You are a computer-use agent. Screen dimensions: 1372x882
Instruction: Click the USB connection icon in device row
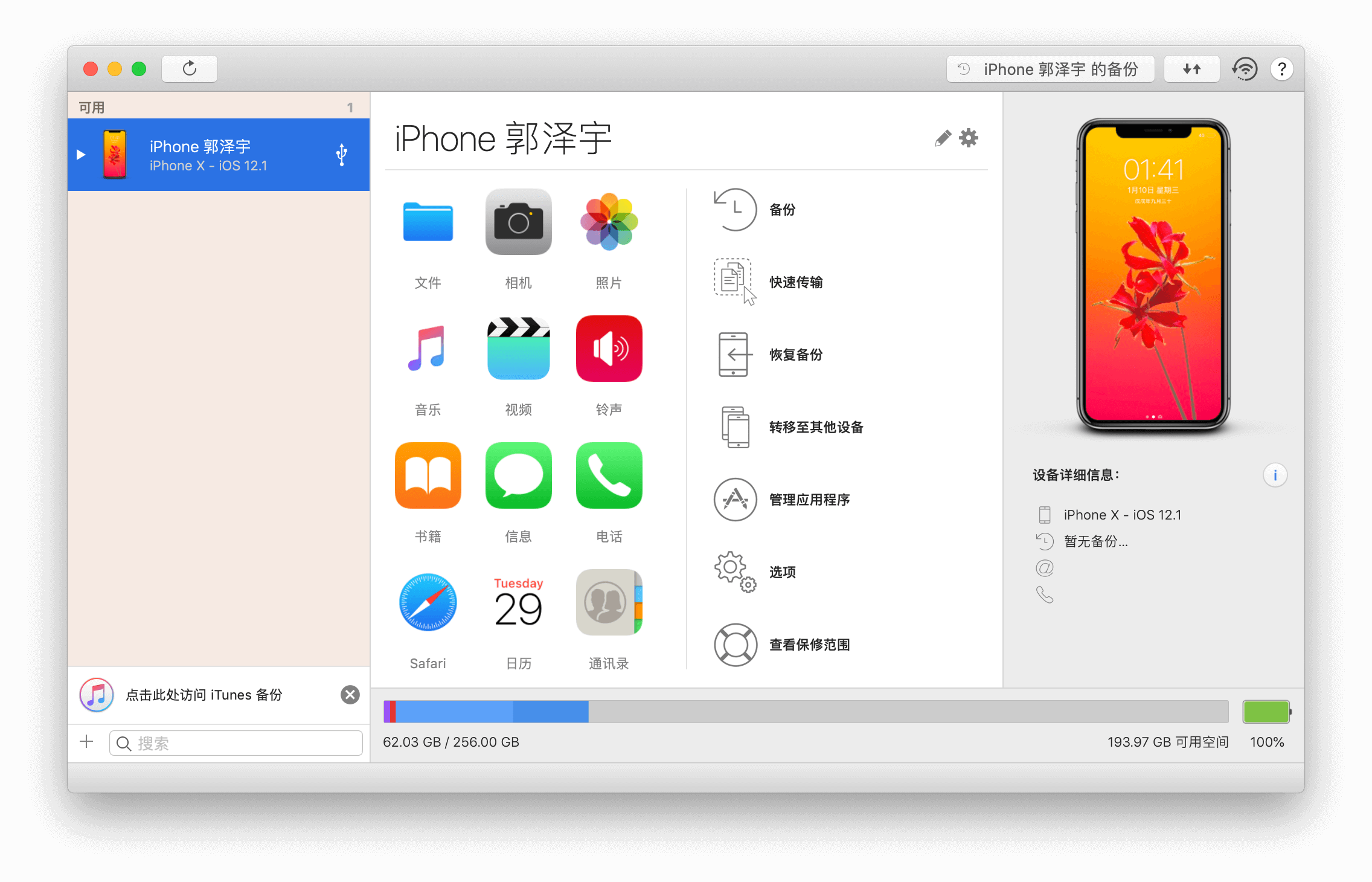tap(342, 155)
